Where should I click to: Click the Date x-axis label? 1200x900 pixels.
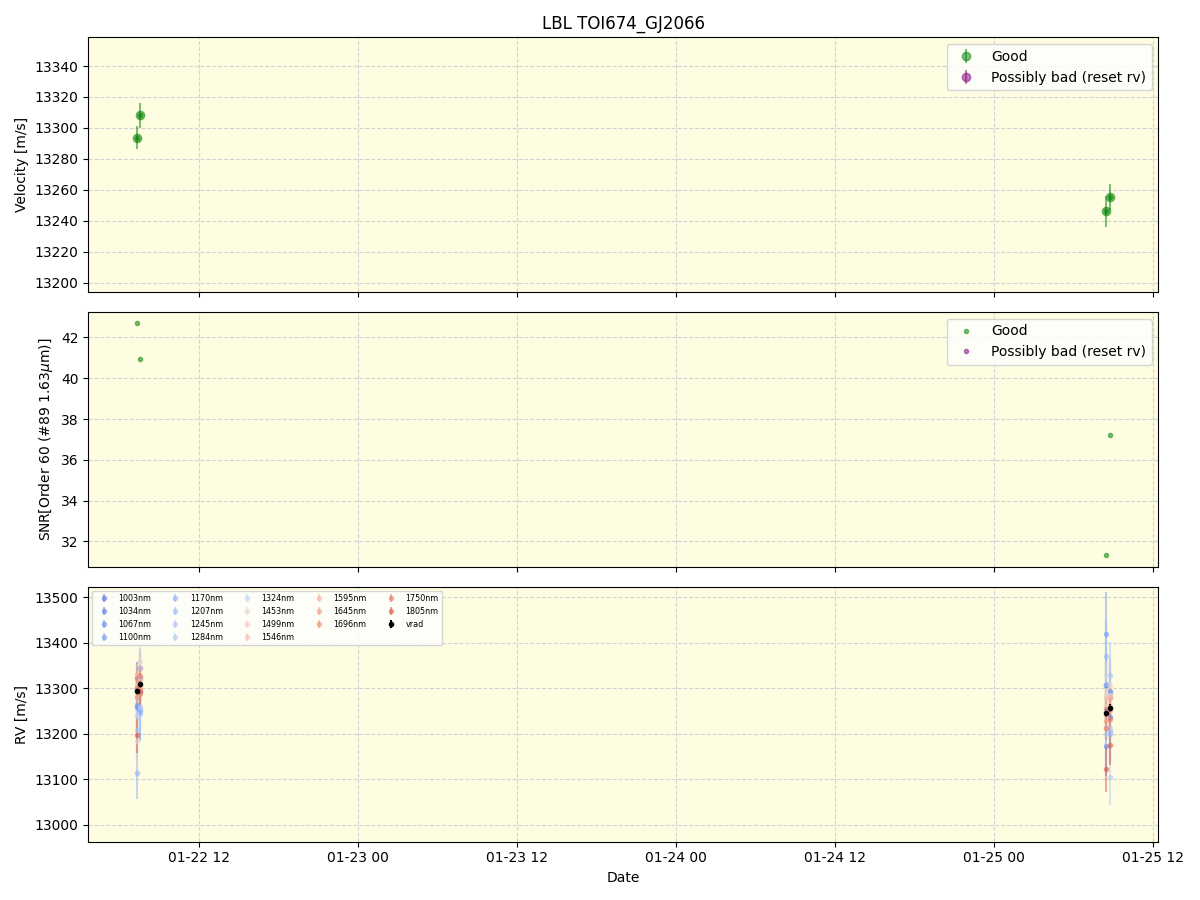click(623, 877)
